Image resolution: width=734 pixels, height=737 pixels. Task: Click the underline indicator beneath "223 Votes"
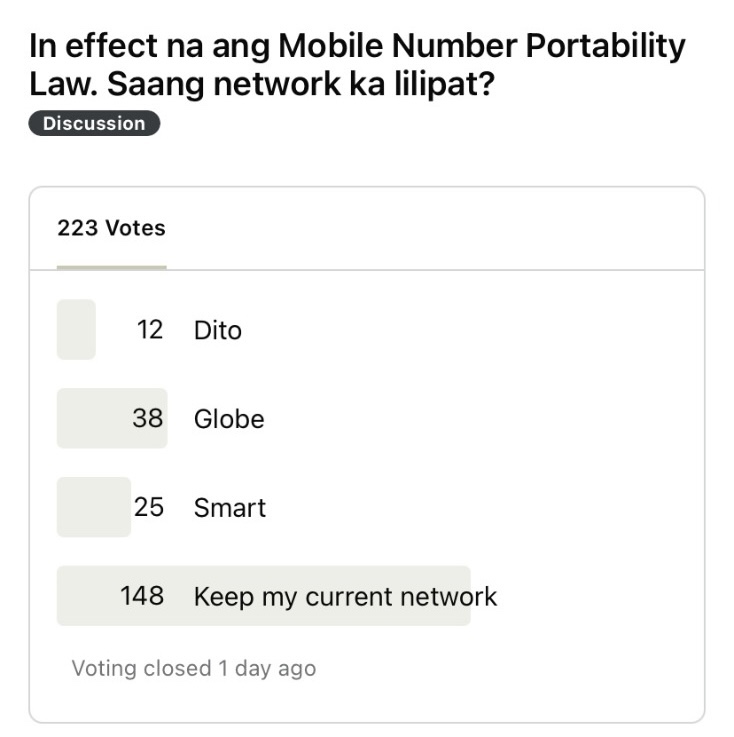click(x=111, y=267)
